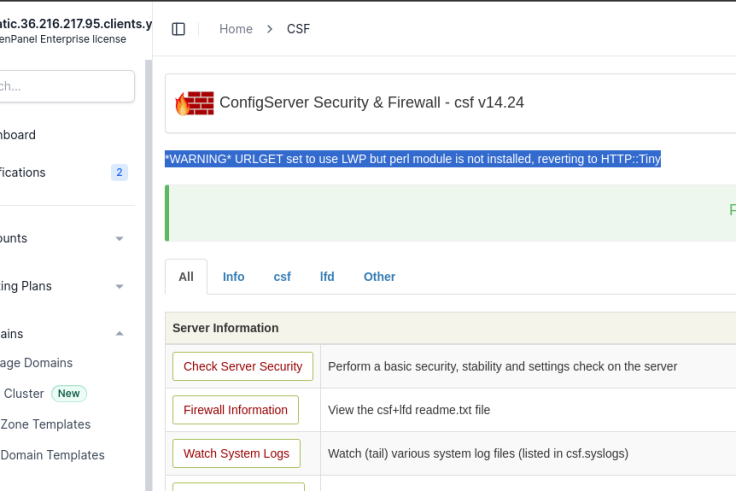736x491 pixels.
Task: Toggle the sidebar panel icon
Action: click(x=178, y=29)
